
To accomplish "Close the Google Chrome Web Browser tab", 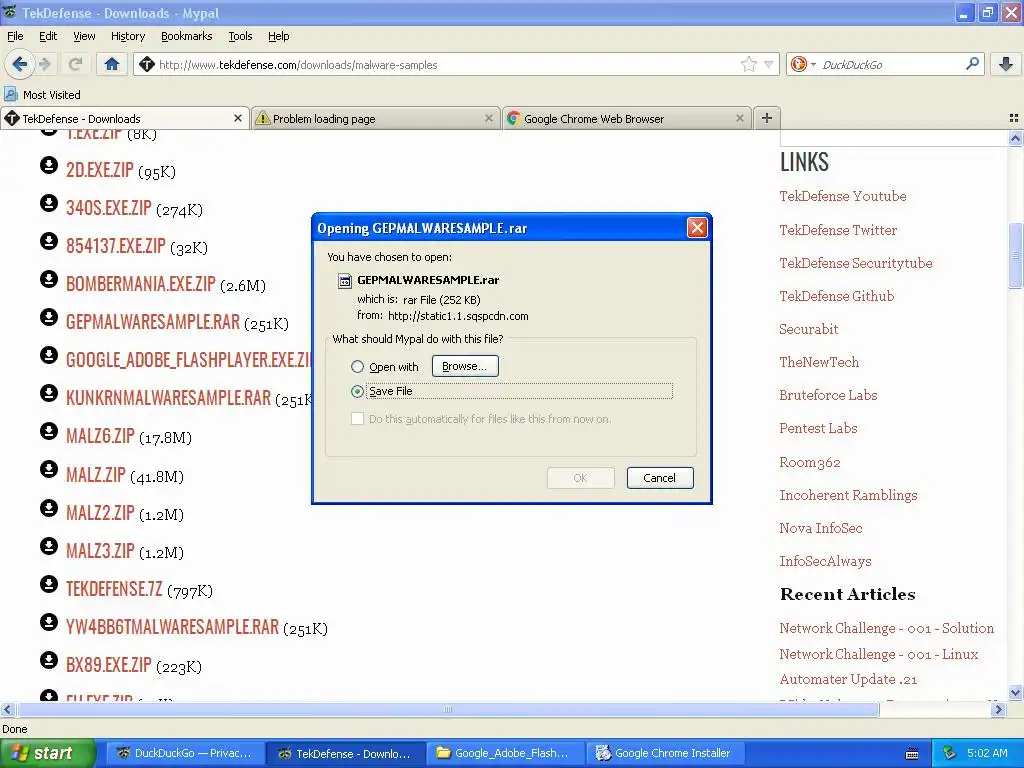I will (x=739, y=118).
